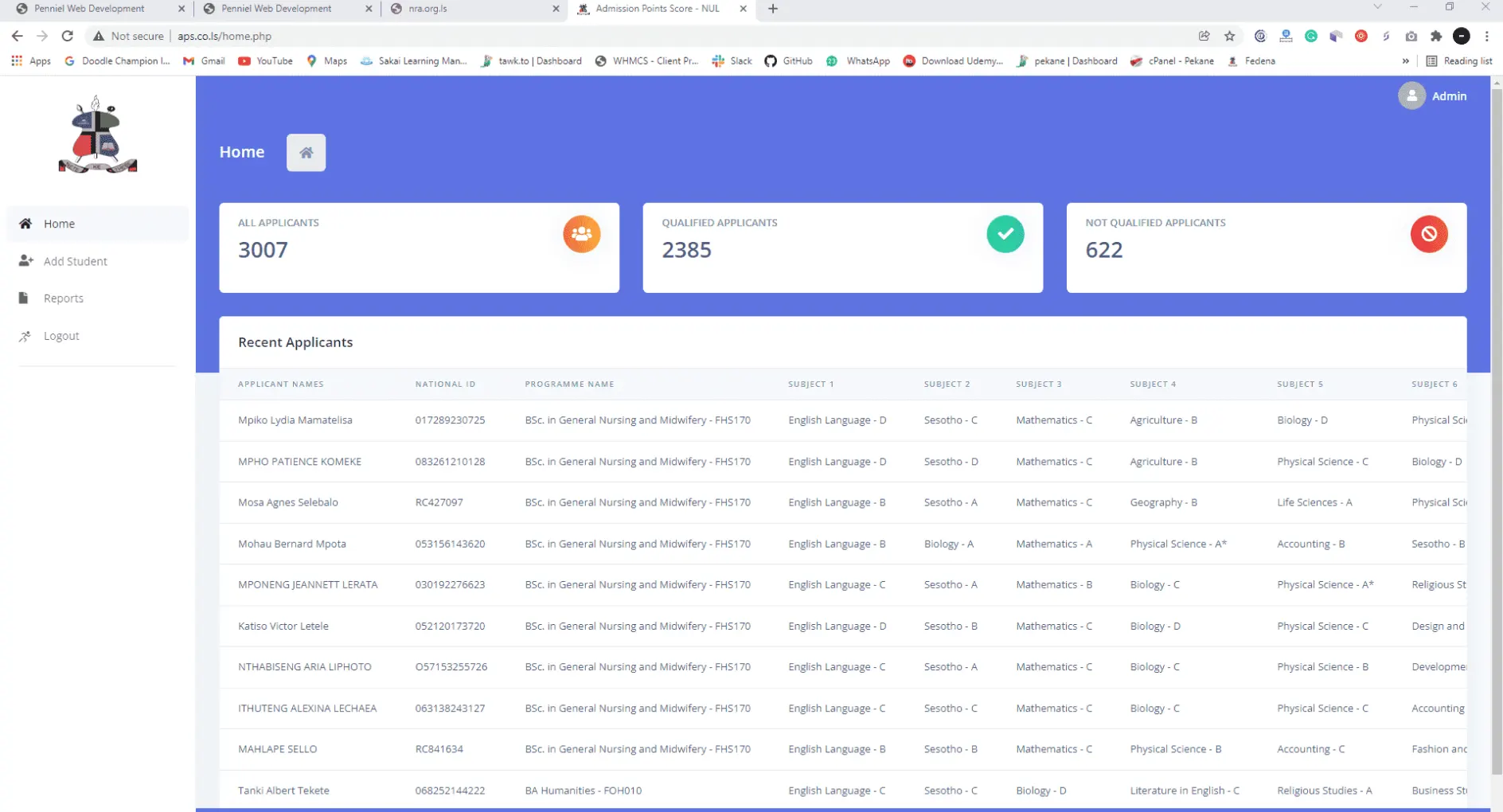Open Reports from the sidebar menu
This screenshot has width=1503, height=812.
[x=63, y=299]
